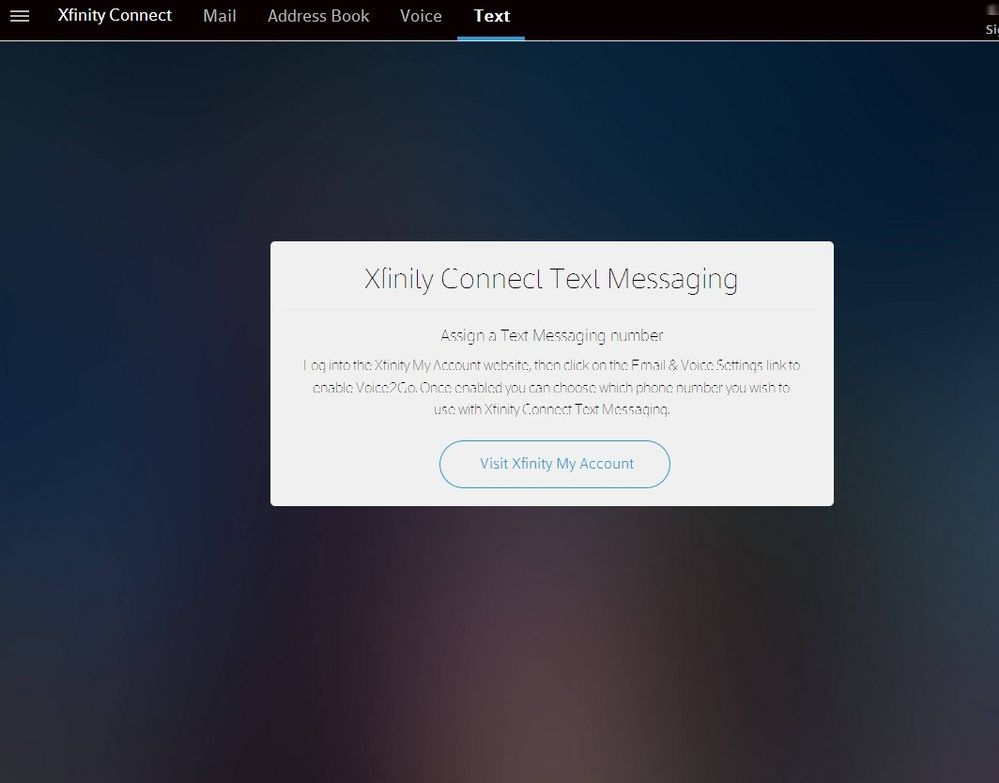
Task: Go to the Voice tab
Action: [x=420, y=16]
